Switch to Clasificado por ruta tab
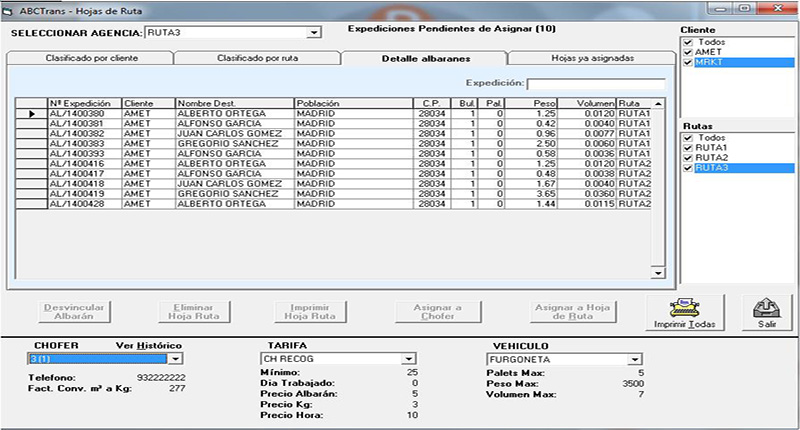Image resolution: width=800 pixels, height=430 pixels. point(257,58)
